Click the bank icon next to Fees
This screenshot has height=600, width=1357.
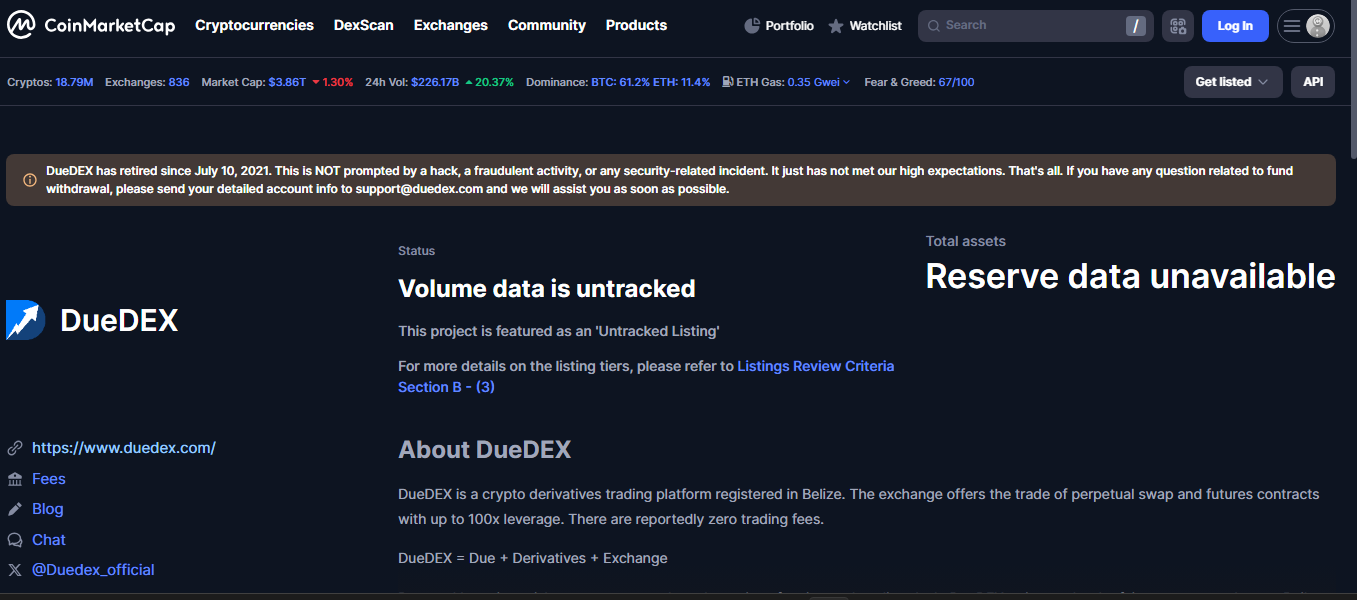(x=15, y=479)
